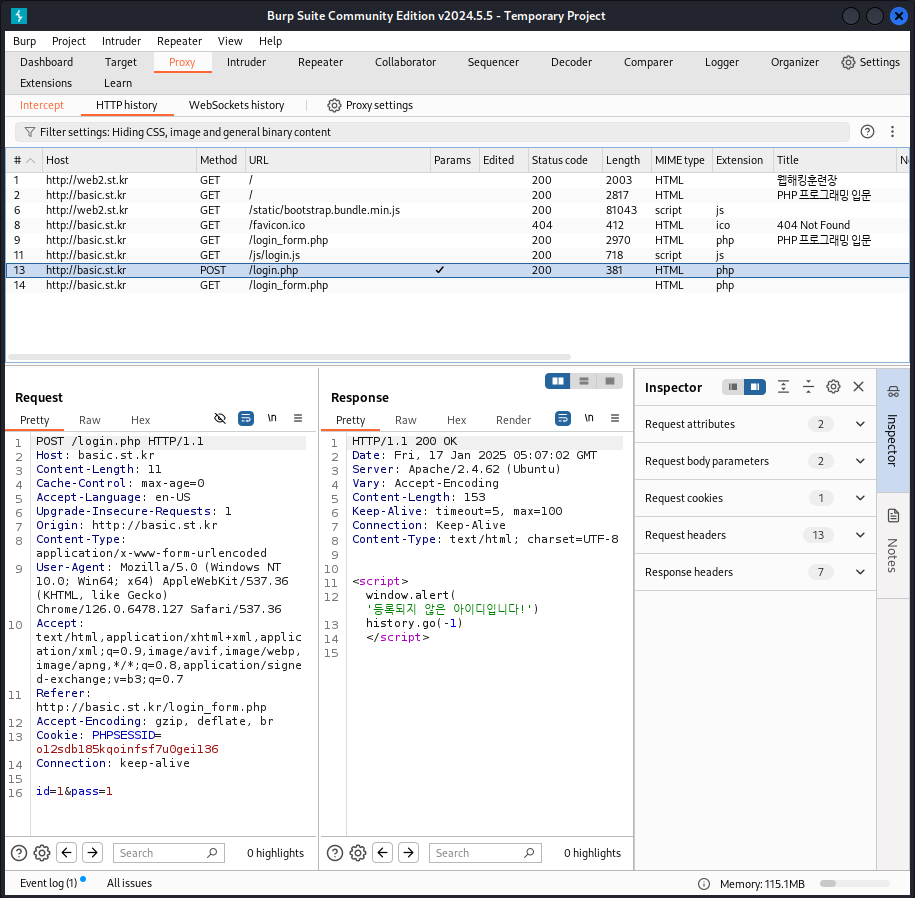Click the magnifier icon in the Request search box
This screenshot has width=915, height=898.
[212, 853]
